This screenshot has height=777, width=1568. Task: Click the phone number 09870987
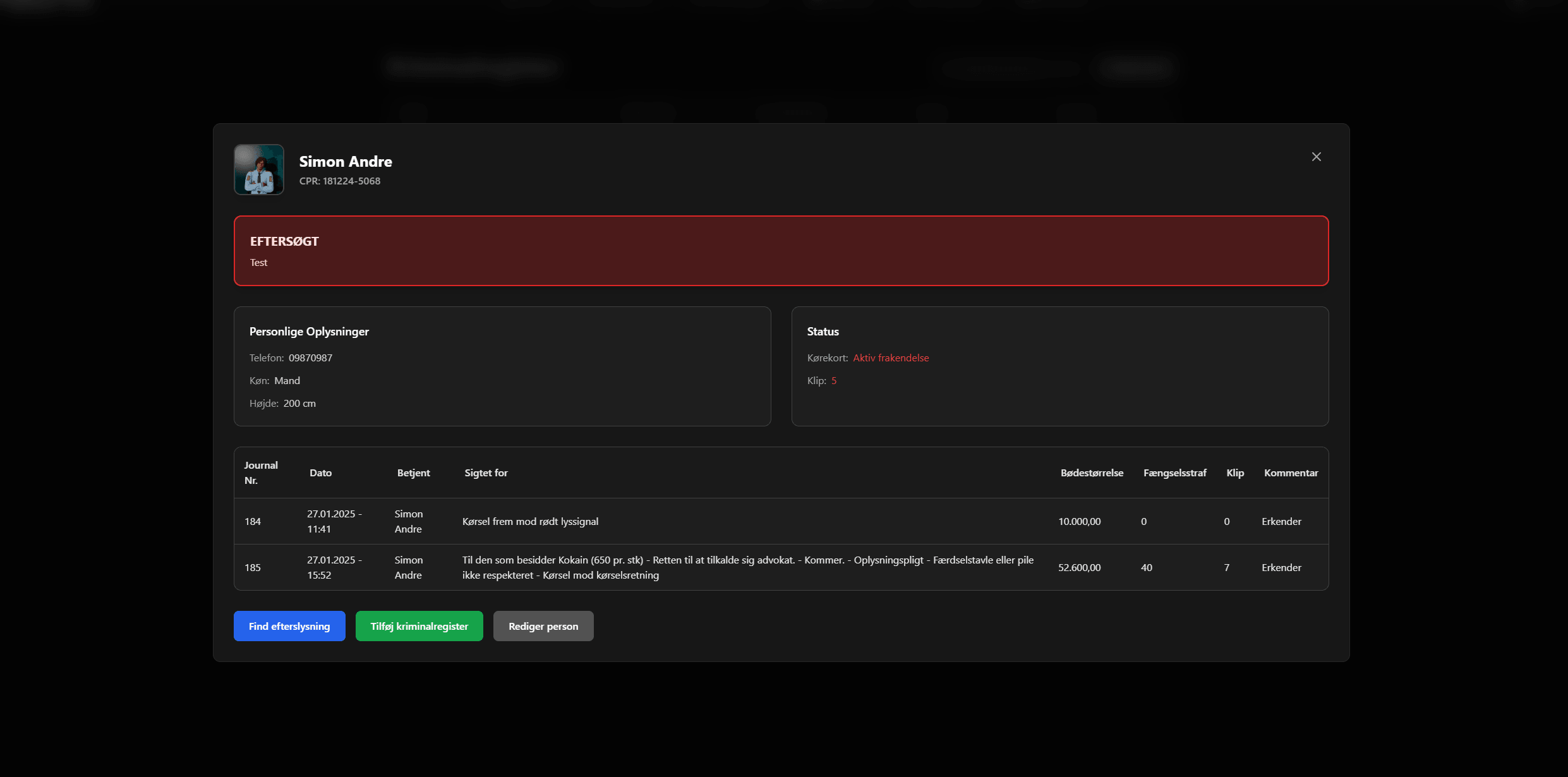pyautogui.click(x=310, y=358)
